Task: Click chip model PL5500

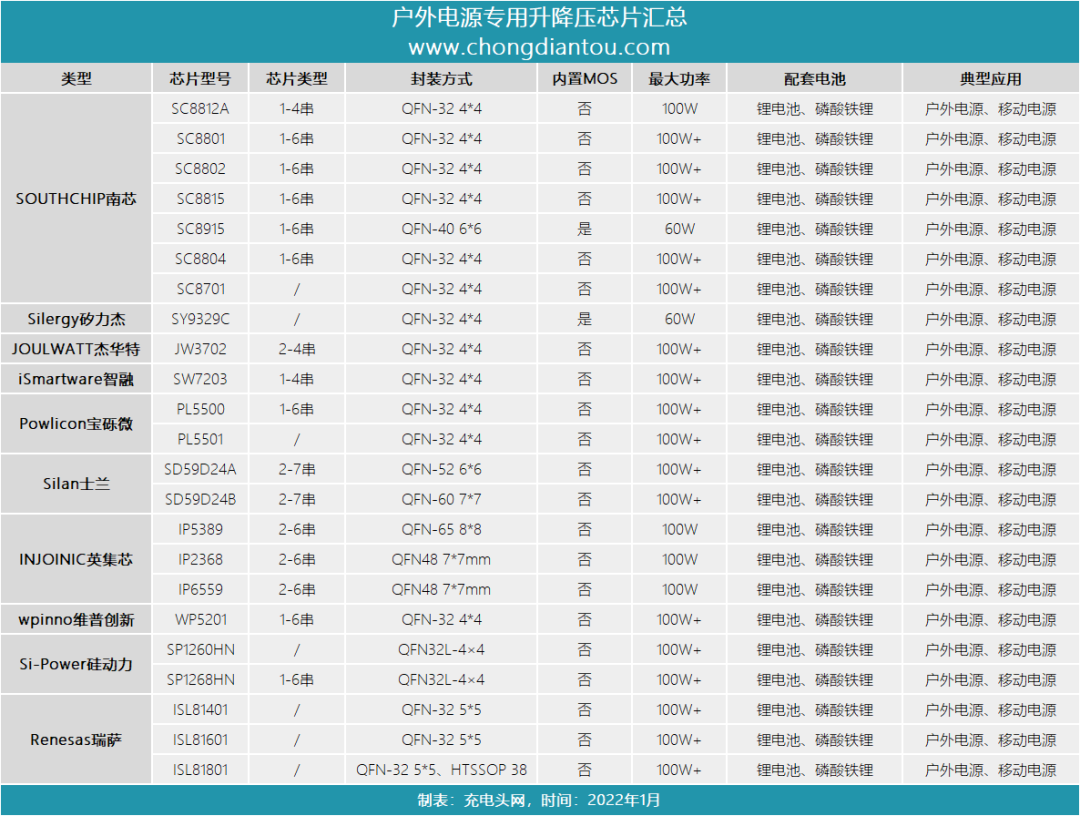Action: pos(200,409)
